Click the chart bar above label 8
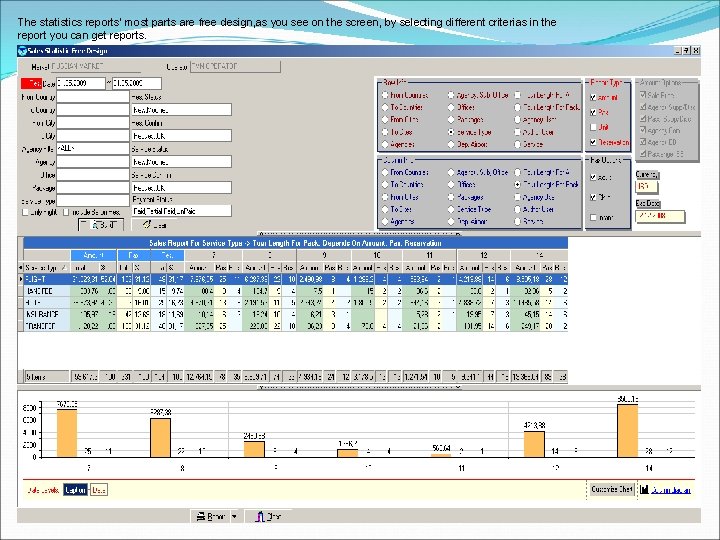Screen dimensions: 720x540 click(x=160, y=438)
